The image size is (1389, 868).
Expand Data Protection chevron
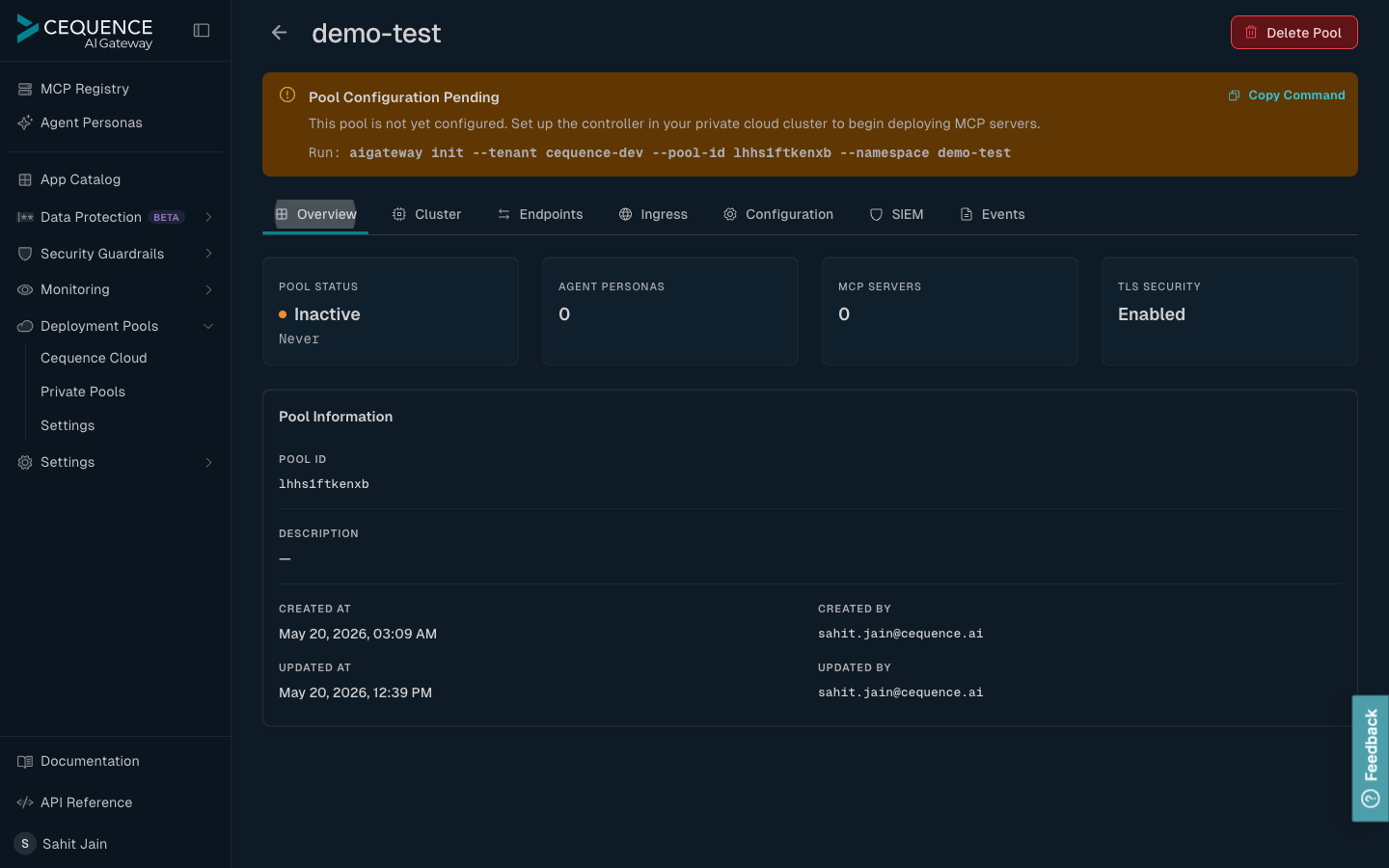click(208, 217)
